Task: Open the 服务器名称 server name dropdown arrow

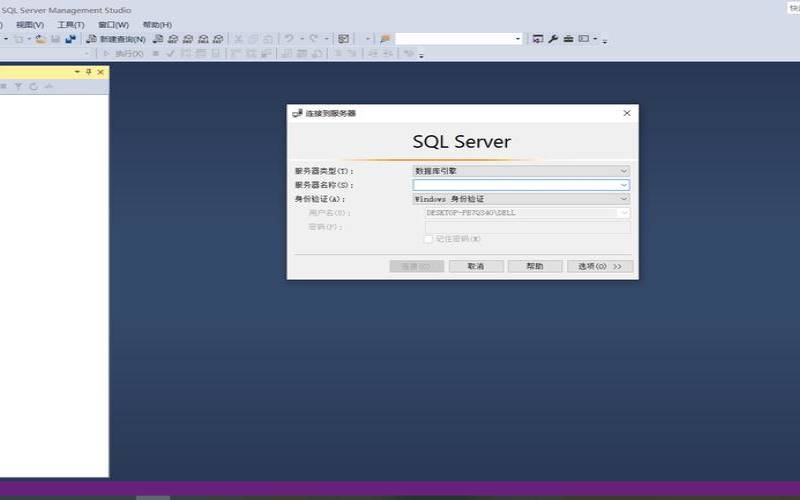Action: tap(624, 185)
